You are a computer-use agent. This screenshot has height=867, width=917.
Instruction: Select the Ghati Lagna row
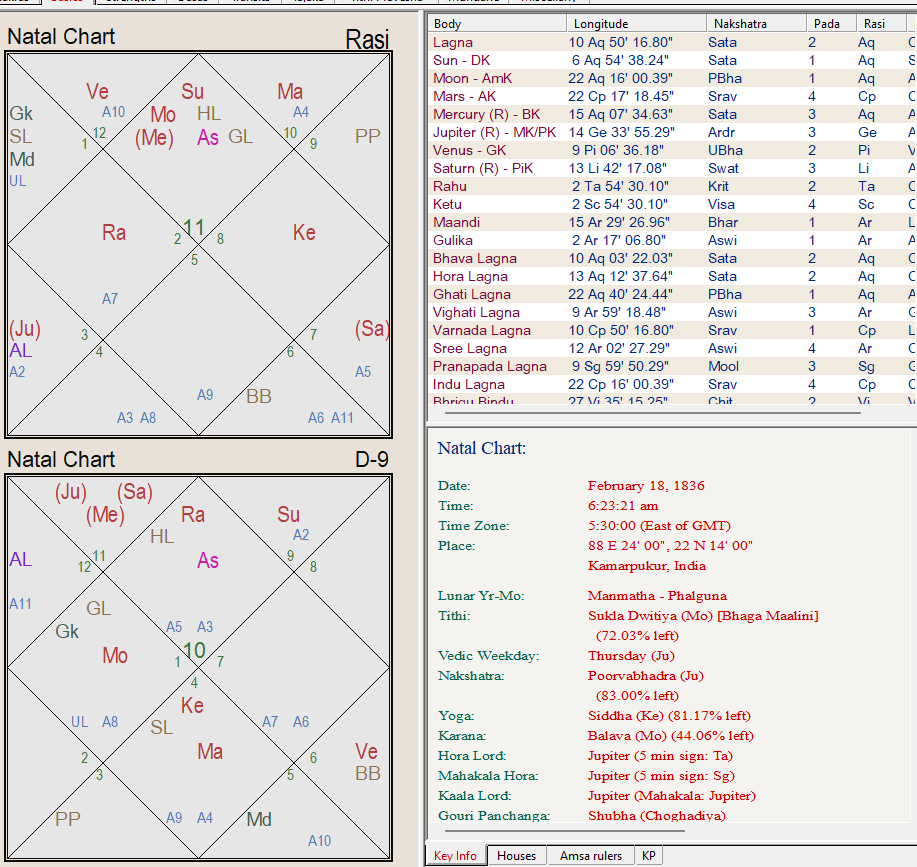pyautogui.click(x=673, y=295)
